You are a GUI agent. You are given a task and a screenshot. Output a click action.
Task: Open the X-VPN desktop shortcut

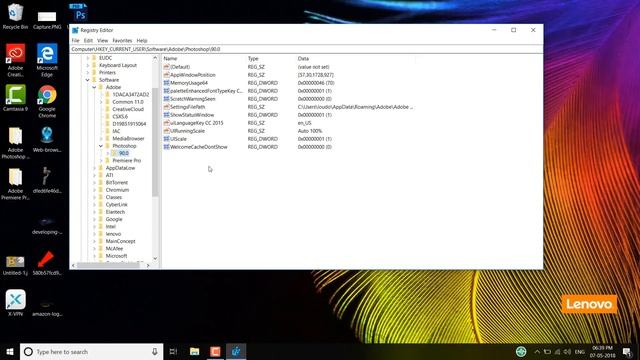coord(16,303)
